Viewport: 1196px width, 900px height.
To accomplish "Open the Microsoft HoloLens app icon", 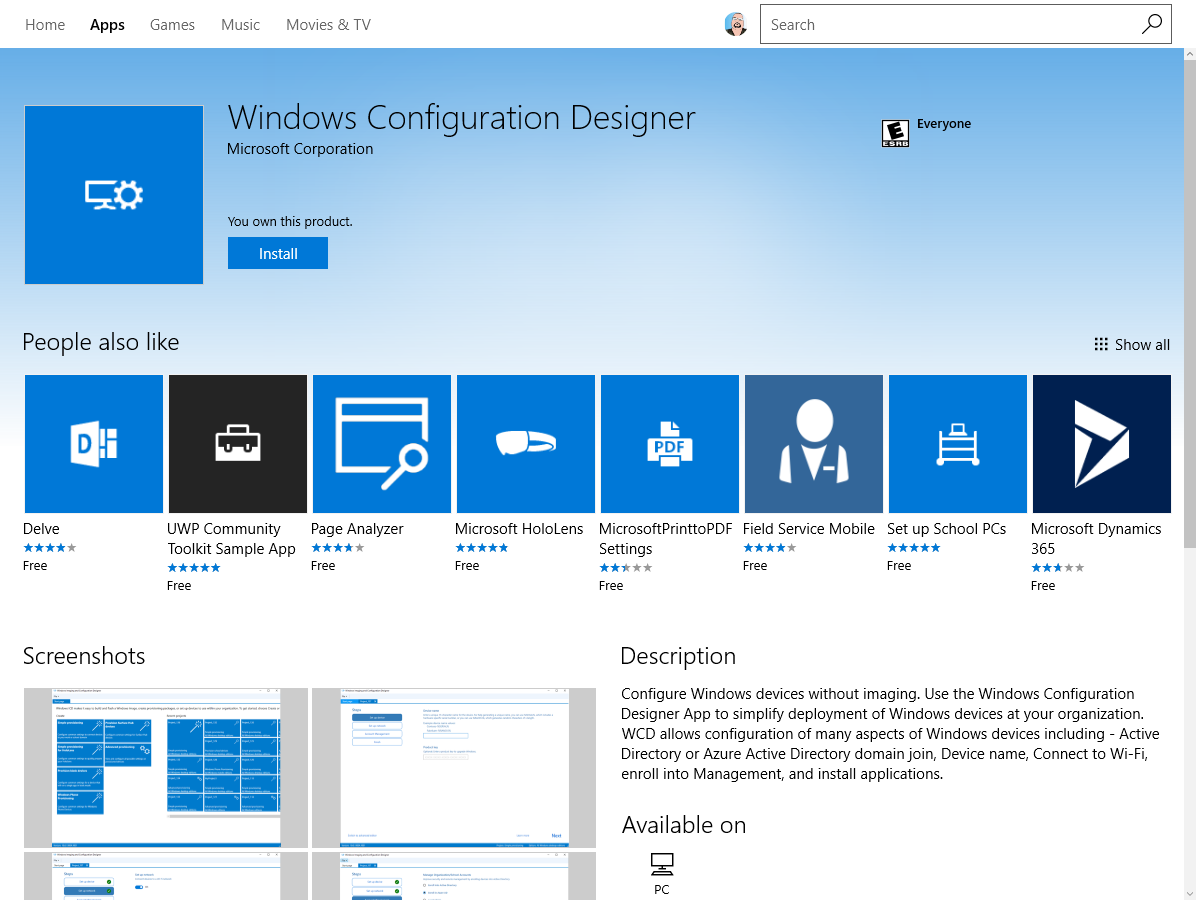I will point(526,444).
